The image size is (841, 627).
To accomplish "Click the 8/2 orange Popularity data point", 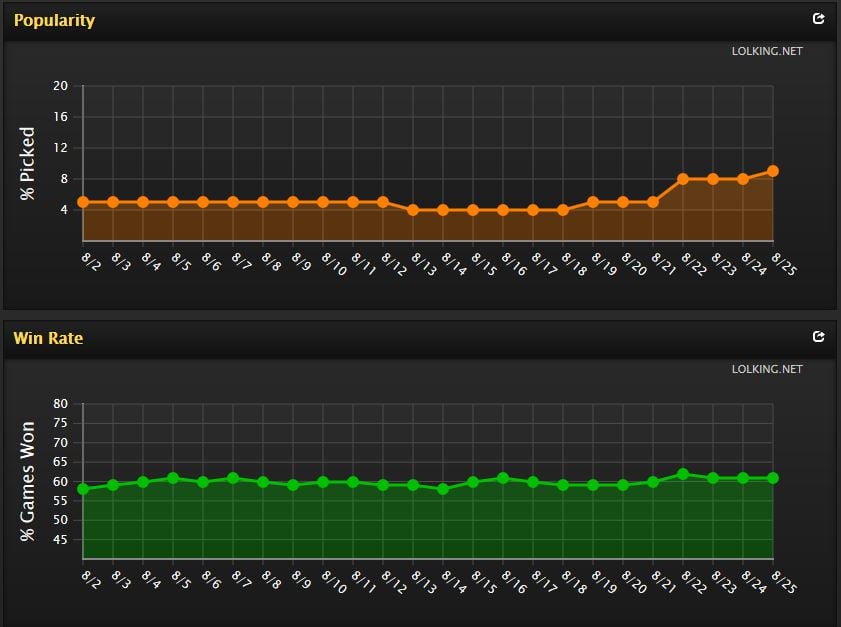I will 83,202.
